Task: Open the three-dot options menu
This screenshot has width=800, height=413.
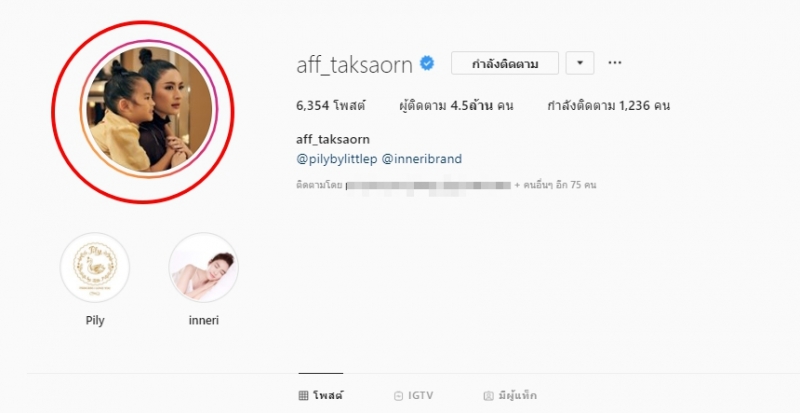Action: click(615, 63)
